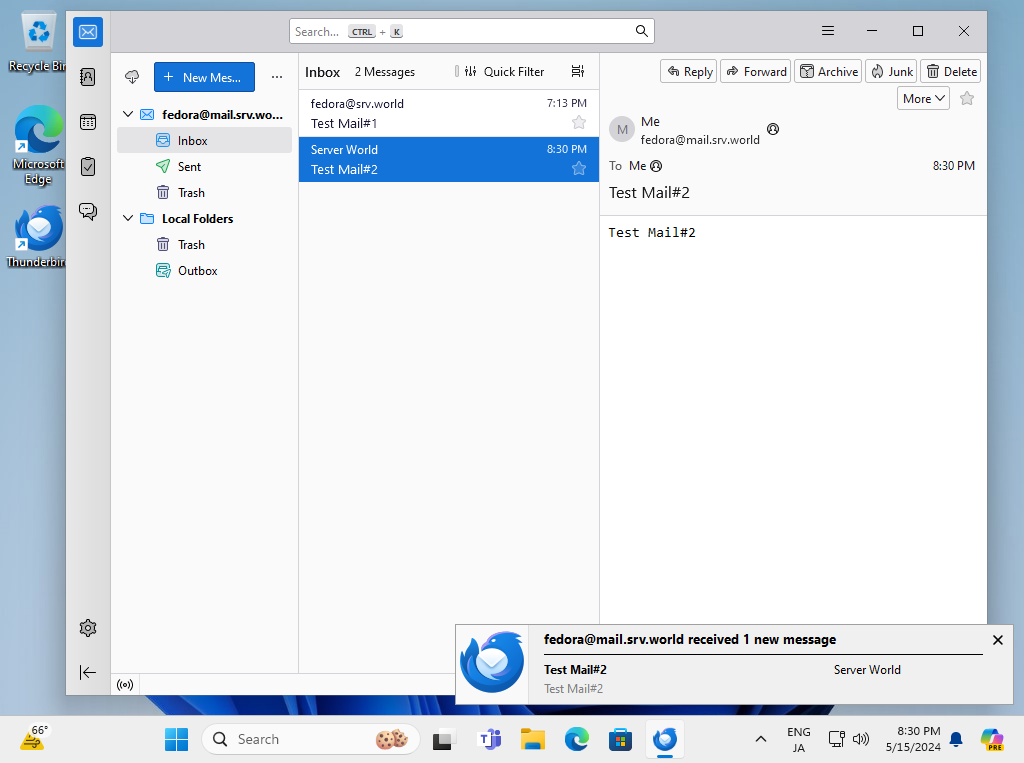Click the New Message button
Screen dimensions: 1024x763
204,77
